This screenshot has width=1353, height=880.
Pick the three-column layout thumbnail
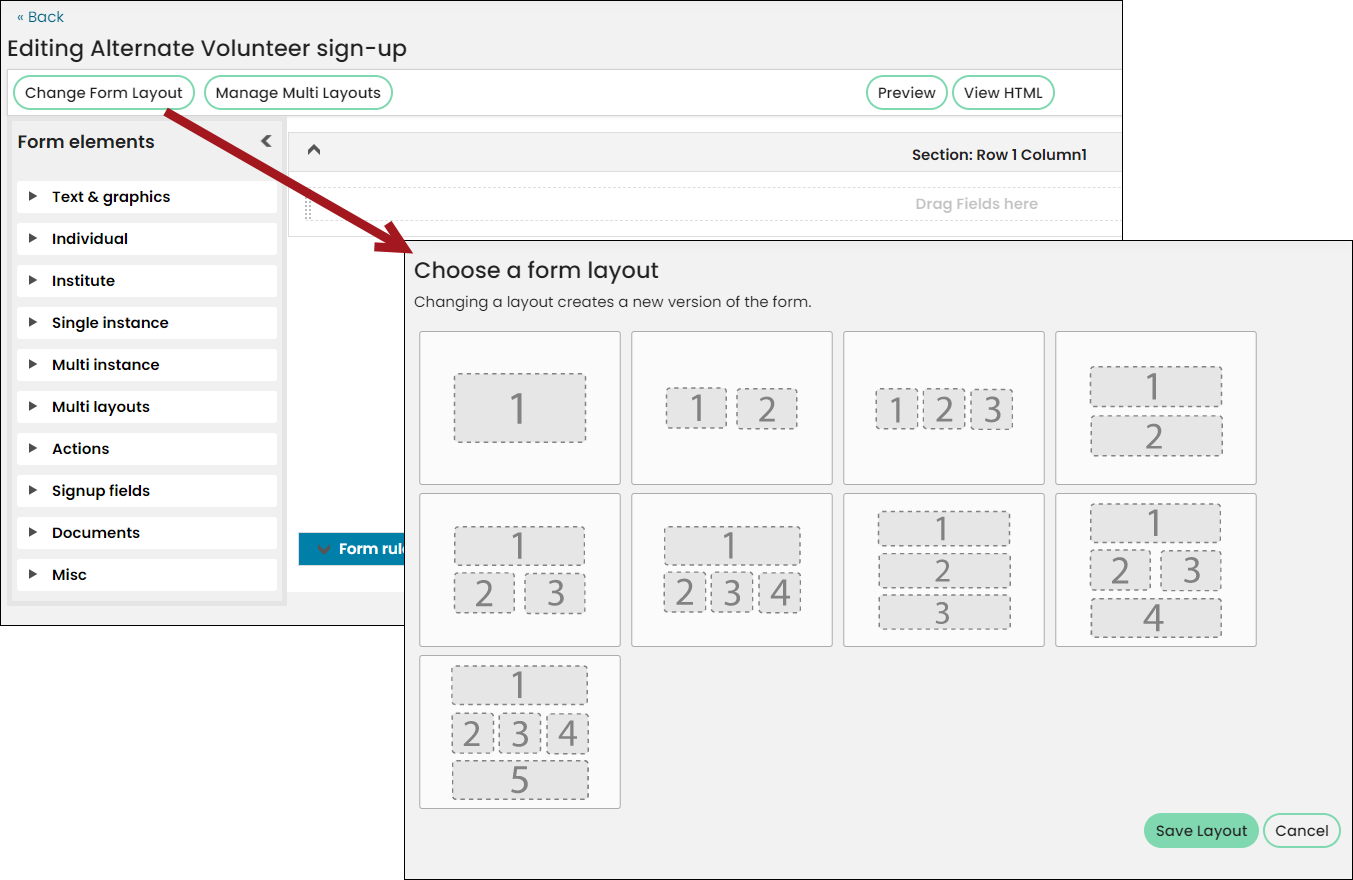944,408
